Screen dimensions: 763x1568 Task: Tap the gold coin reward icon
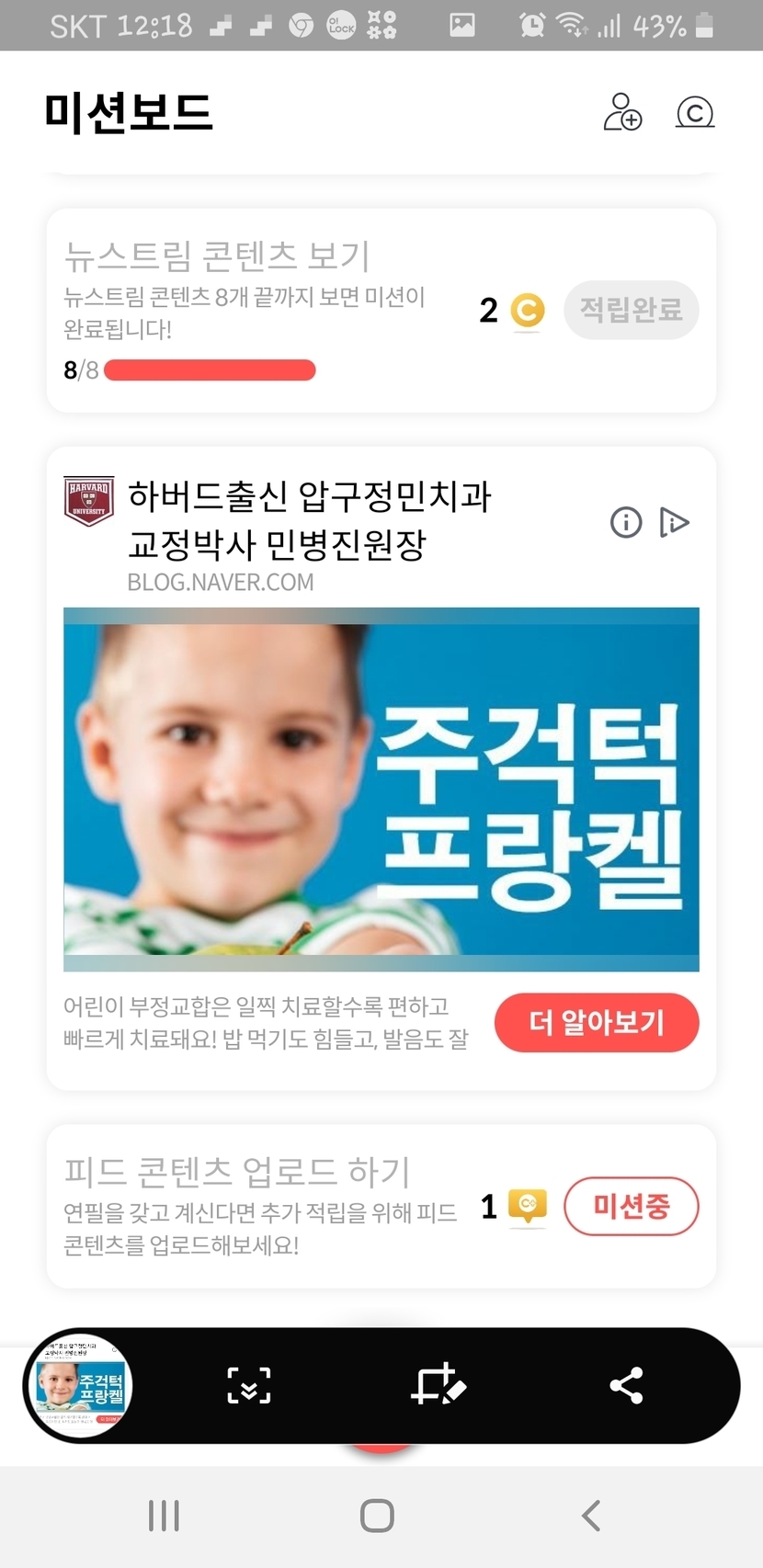pyautogui.click(x=527, y=311)
